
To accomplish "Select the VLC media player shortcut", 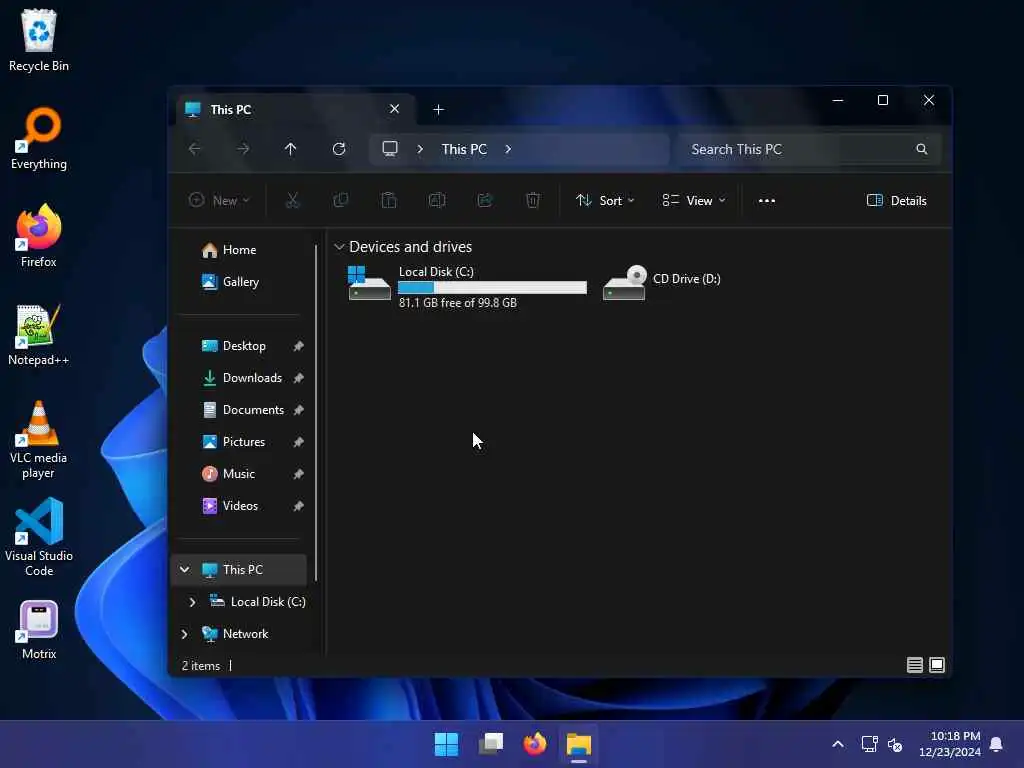I will tap(39, 440).
